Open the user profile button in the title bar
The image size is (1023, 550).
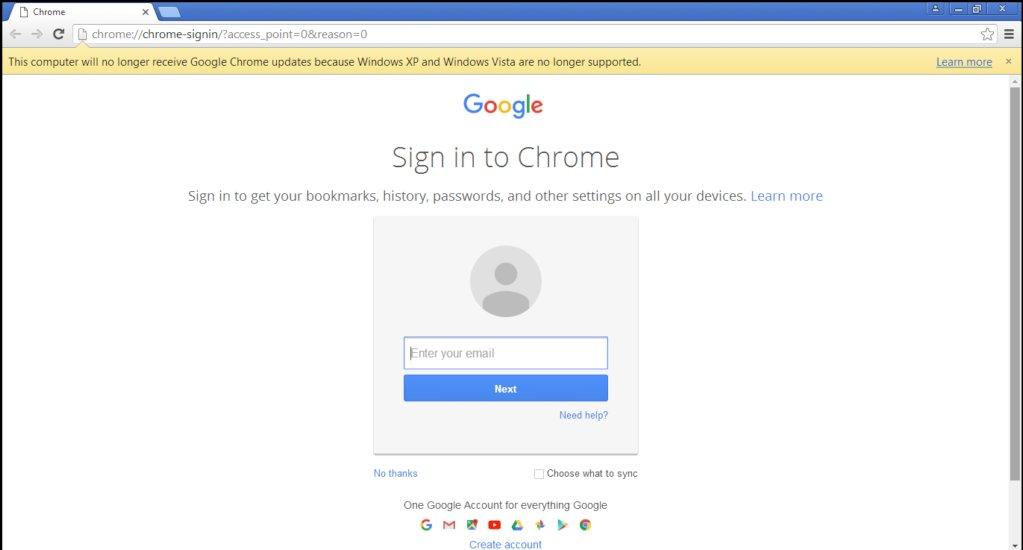(x=936, y=8)
